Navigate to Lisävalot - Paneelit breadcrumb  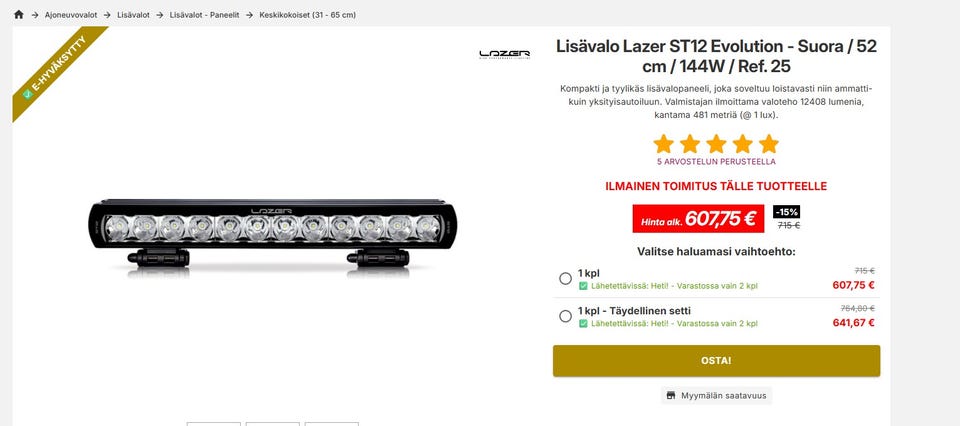coord(204,15)
